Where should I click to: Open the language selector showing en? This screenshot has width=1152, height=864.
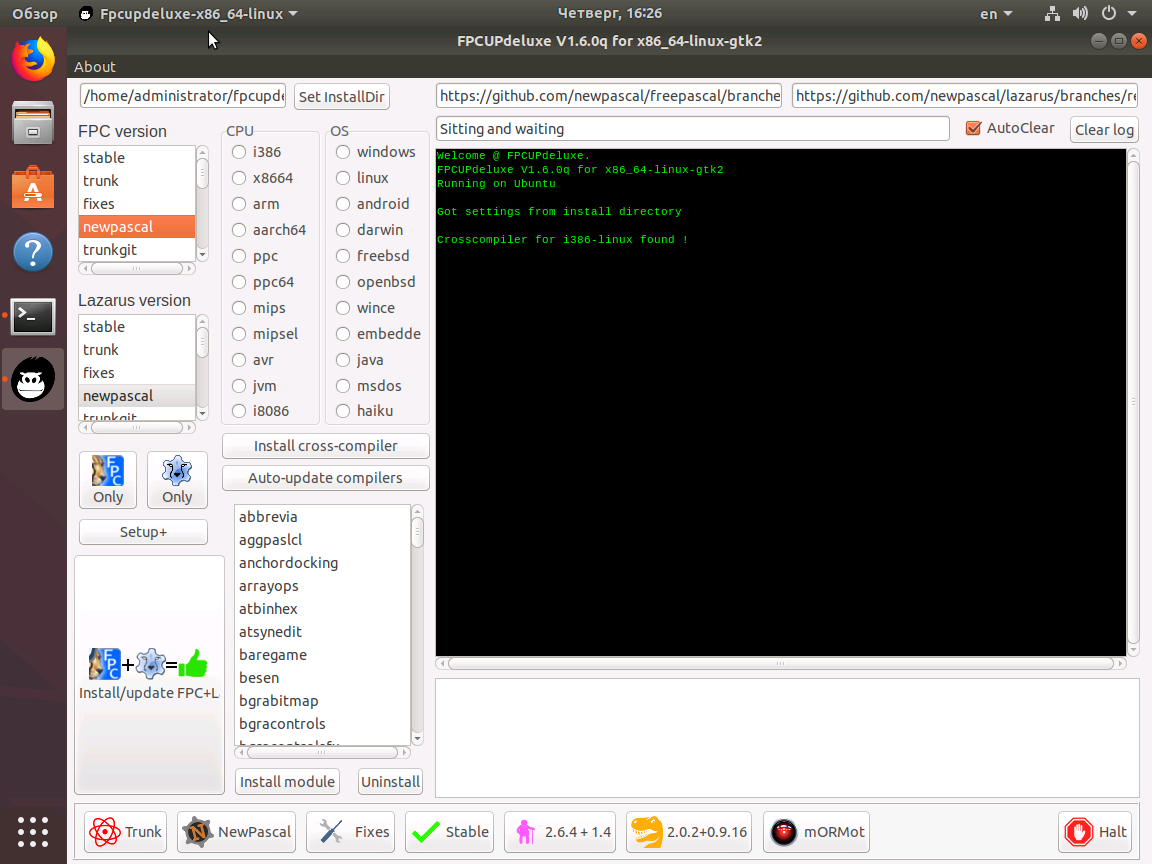click(993, 13)
